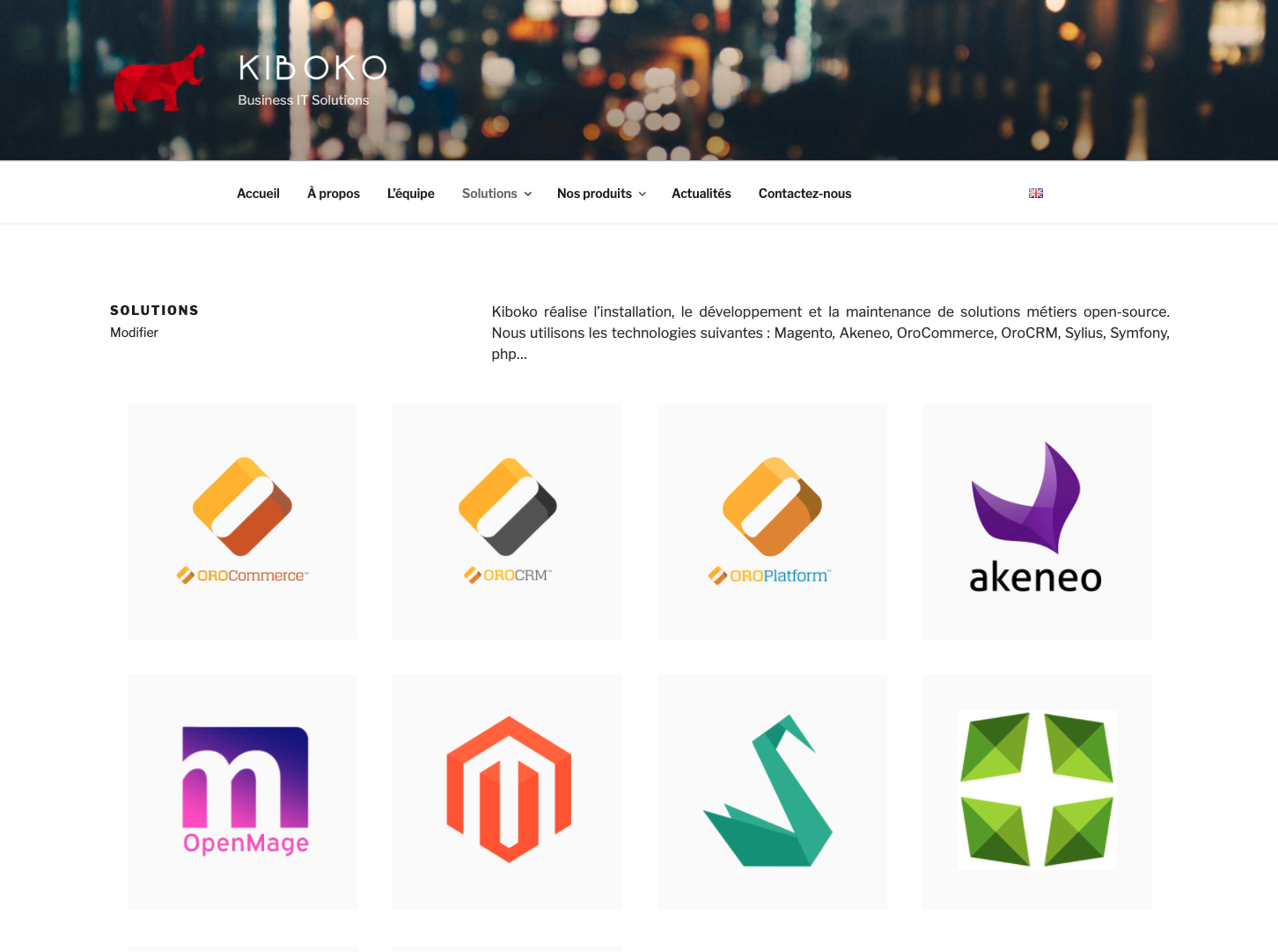Open Nos produits menu item

pyautogui.click(x=594, y=194)
